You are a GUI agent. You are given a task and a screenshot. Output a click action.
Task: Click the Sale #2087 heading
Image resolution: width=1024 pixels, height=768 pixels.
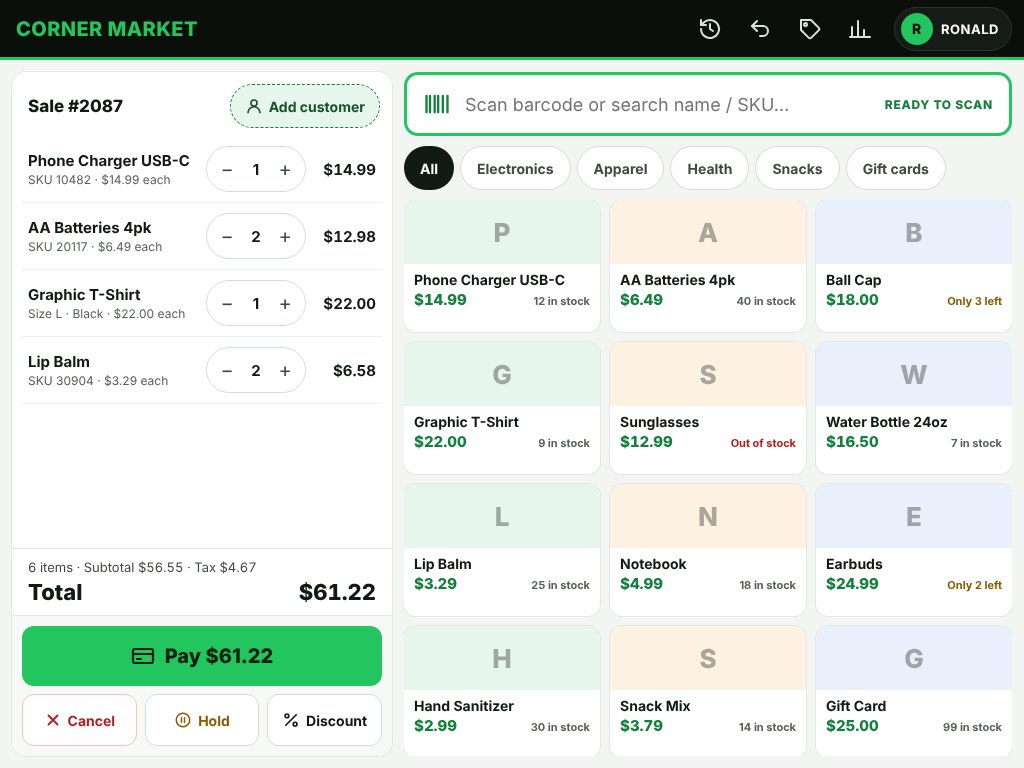pos(75,106)
